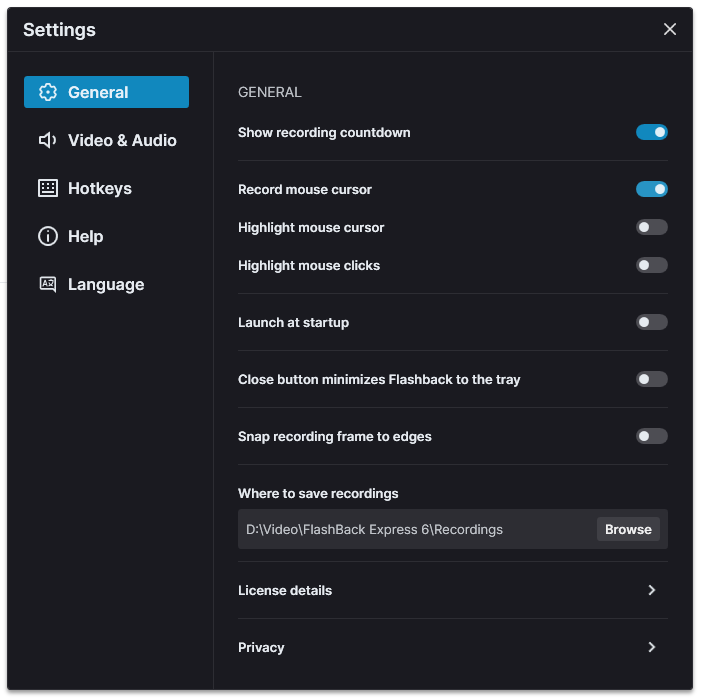
Task: Click the Language translate icon
Action: tap(48, 284)
